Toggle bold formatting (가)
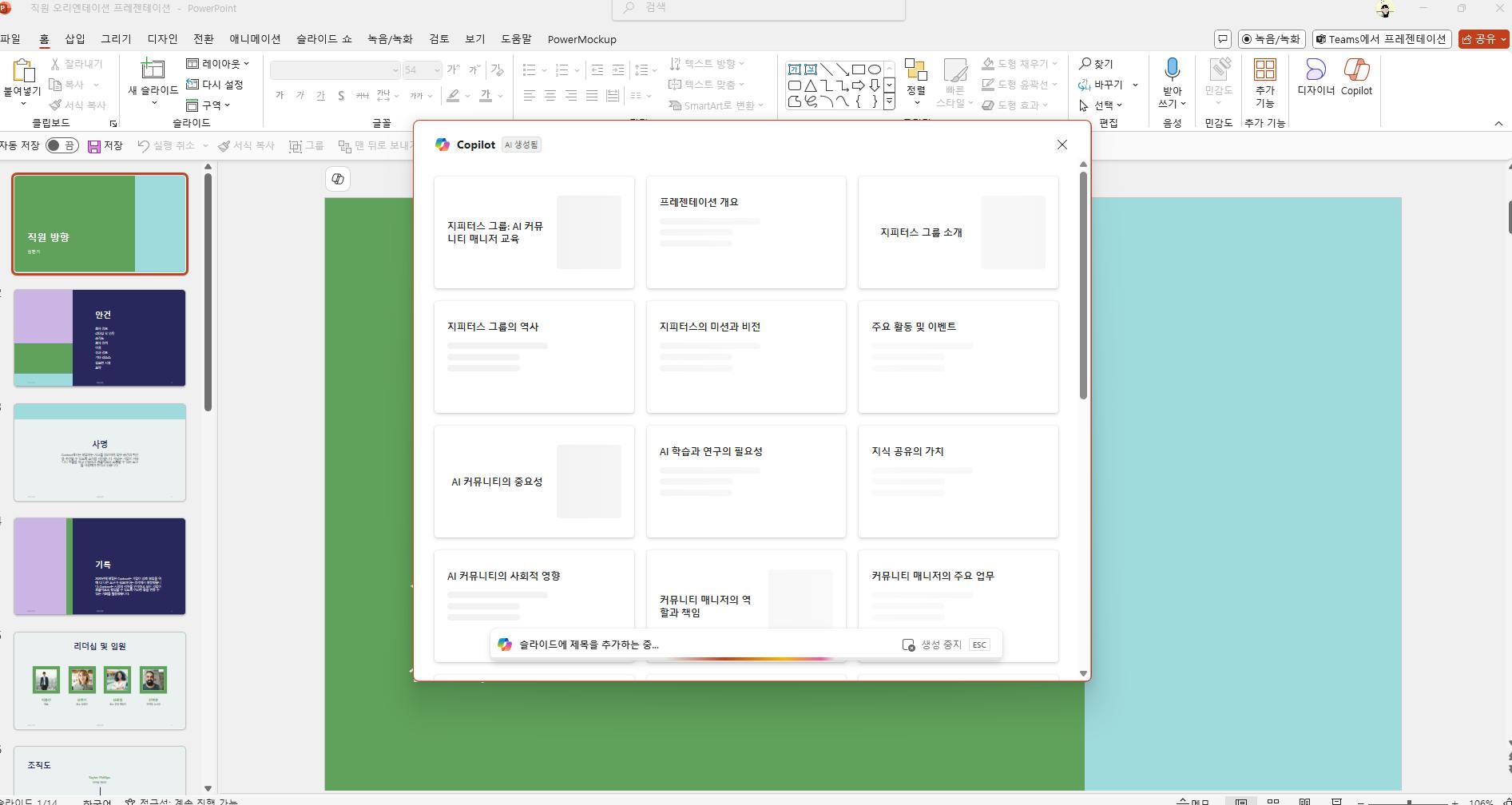Screen dimensions: 1512x805 pos(280,96)
